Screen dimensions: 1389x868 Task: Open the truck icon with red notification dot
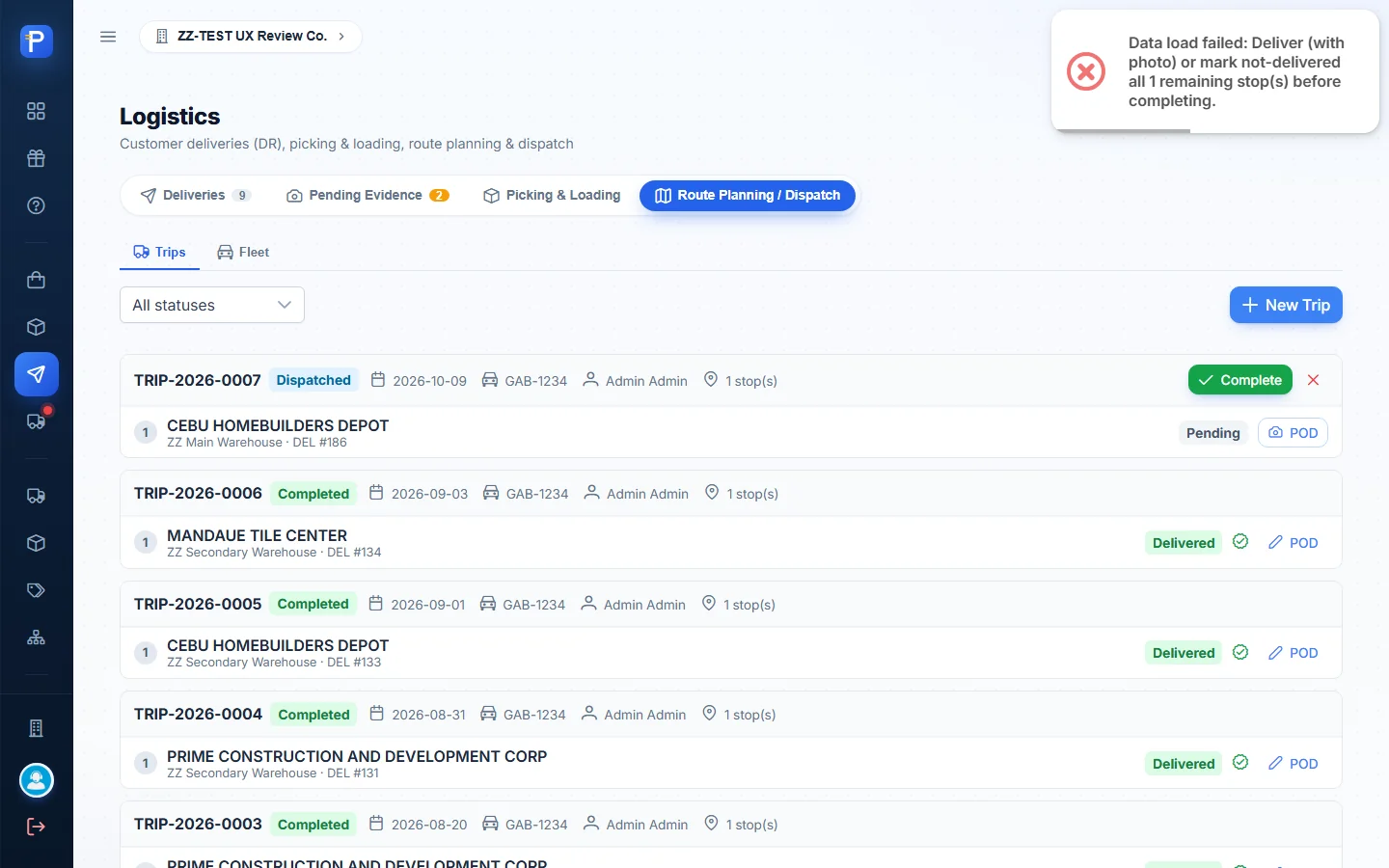coord(37,420)
